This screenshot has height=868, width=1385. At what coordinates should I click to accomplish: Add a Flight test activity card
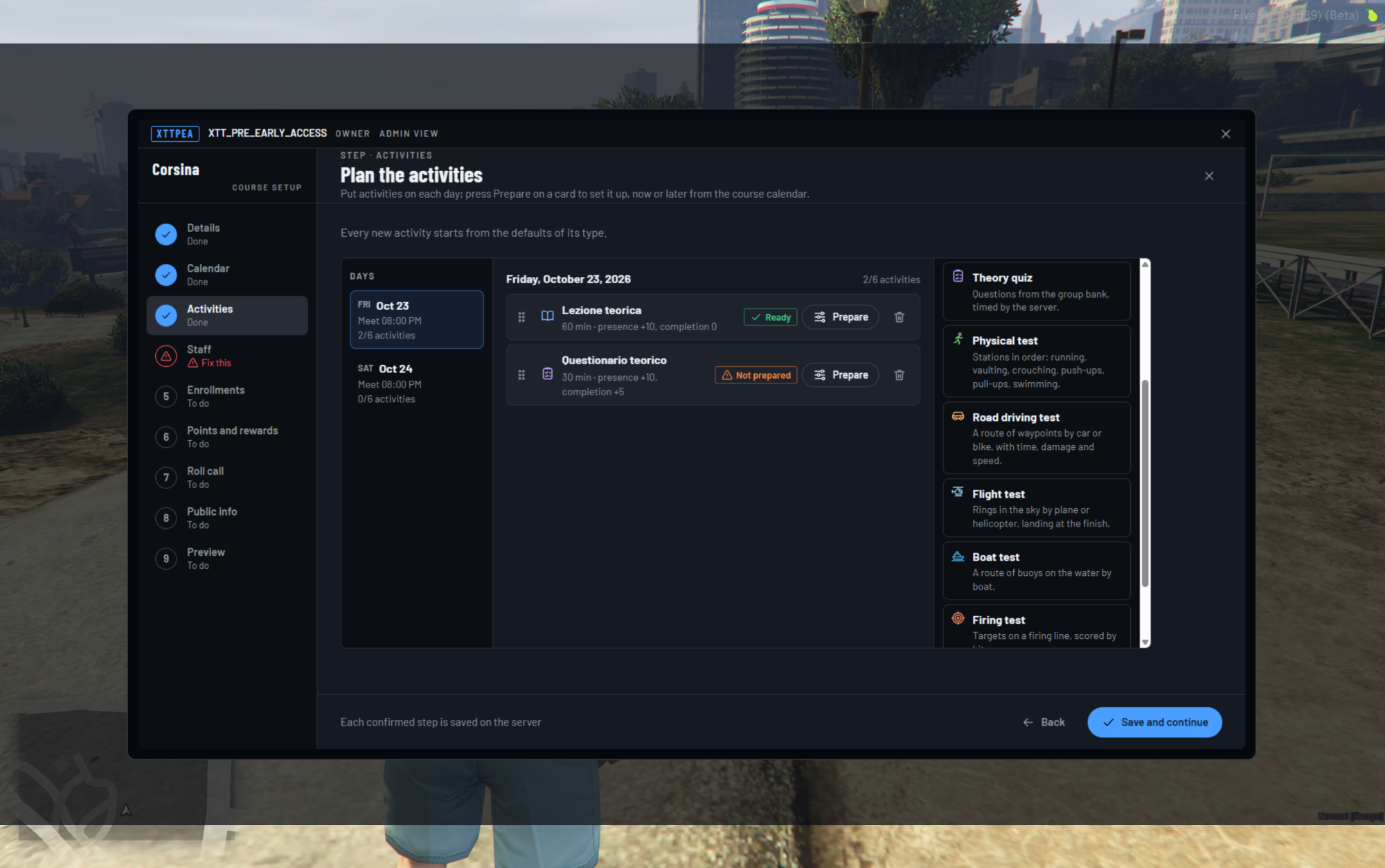[1037, 508]
